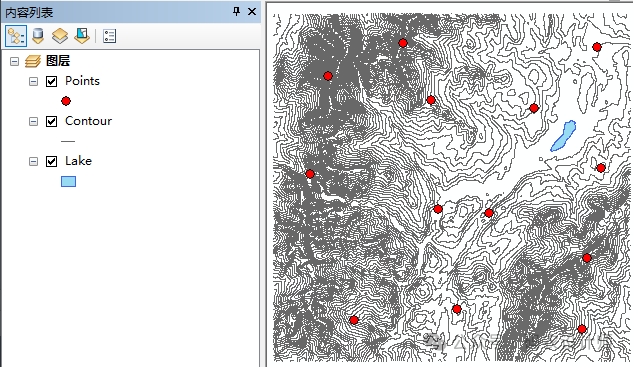Image resolution: width=633 pixels, height=367 pixels.
Task: Select the Lake layer name
Action: pyautogui.click(x=78, y=161)
